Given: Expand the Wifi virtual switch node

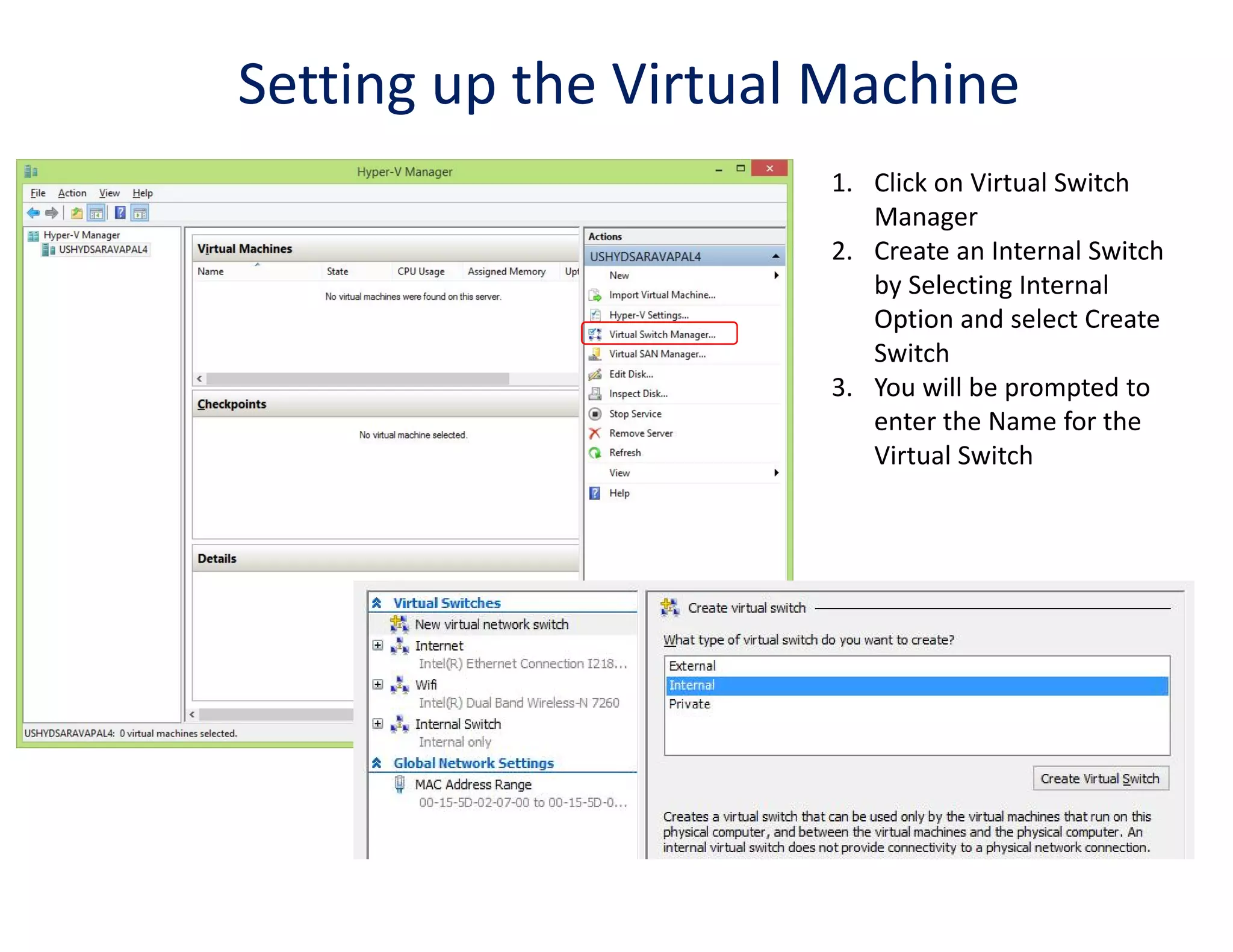Looking at the screenshot, I should [x=377, y=684].
